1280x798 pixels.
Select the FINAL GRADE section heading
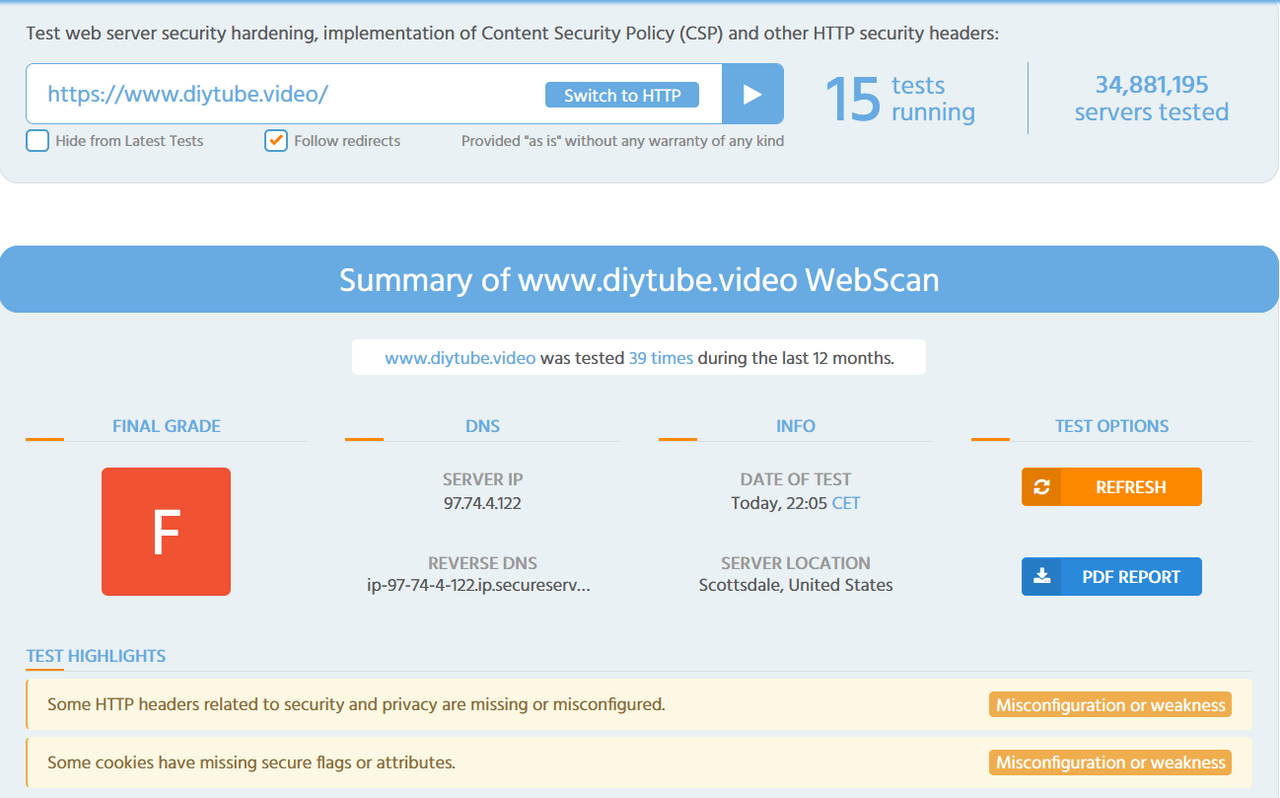click(166, 426)
